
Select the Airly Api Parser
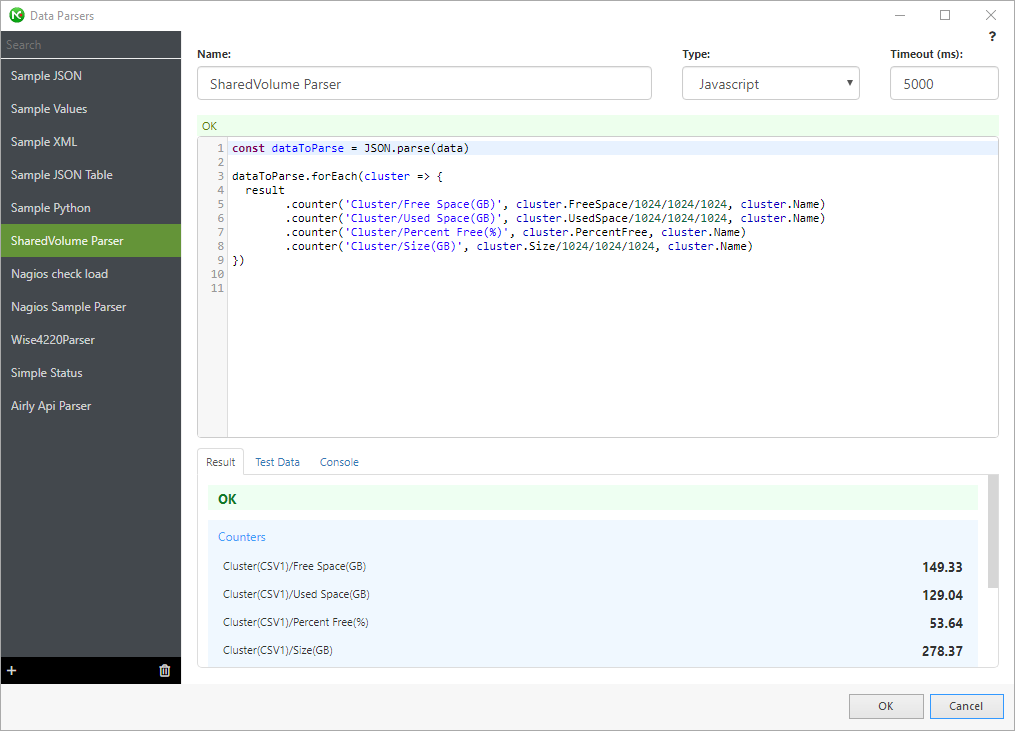click(x=50, y=405)
